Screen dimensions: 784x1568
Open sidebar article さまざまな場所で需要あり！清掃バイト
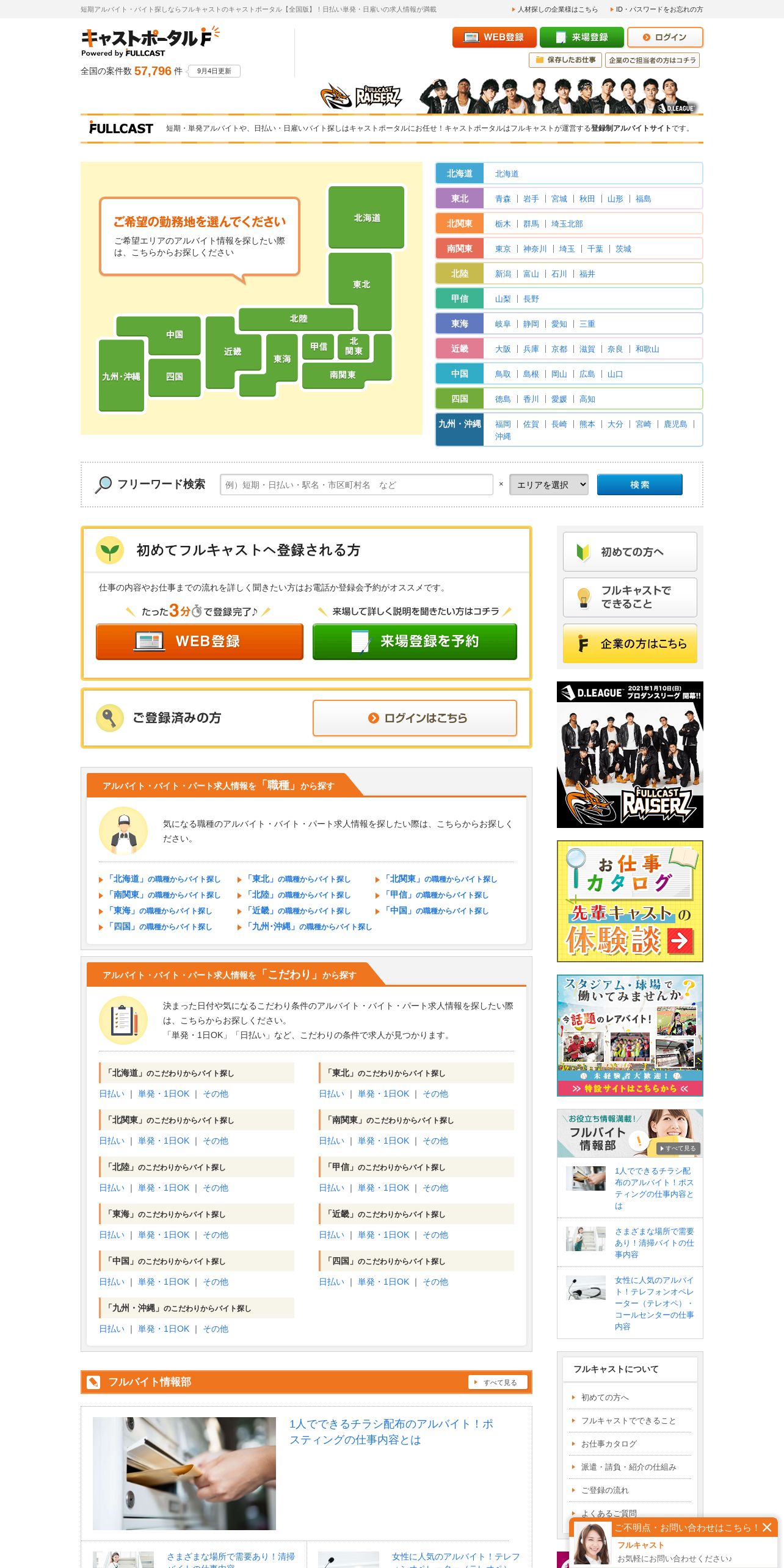click(x=654, y=1243)
